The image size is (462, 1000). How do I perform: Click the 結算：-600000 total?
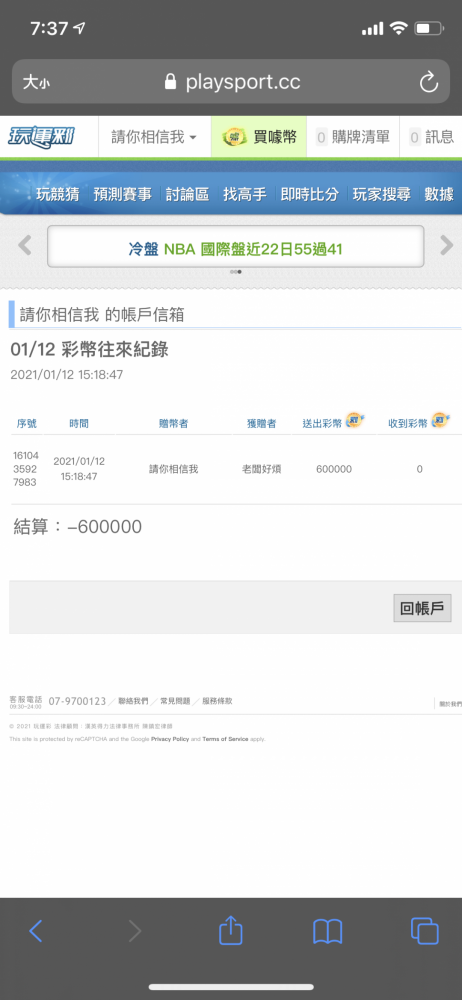(x=78, y=527)
